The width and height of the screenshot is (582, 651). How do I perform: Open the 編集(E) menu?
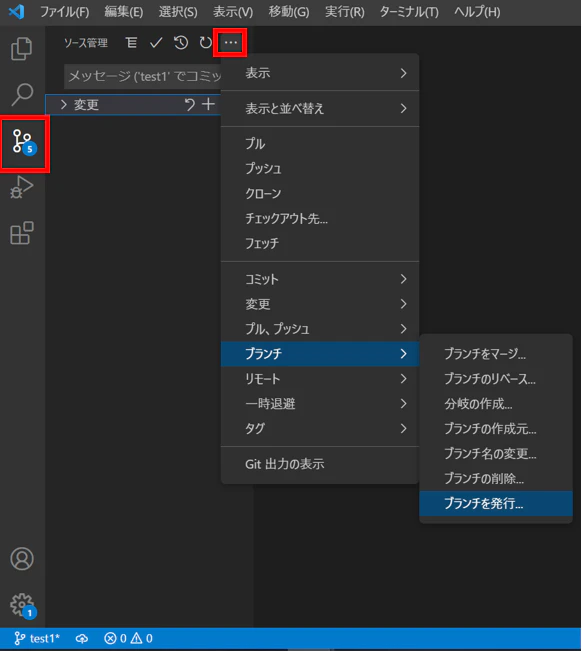pos(124,12)
